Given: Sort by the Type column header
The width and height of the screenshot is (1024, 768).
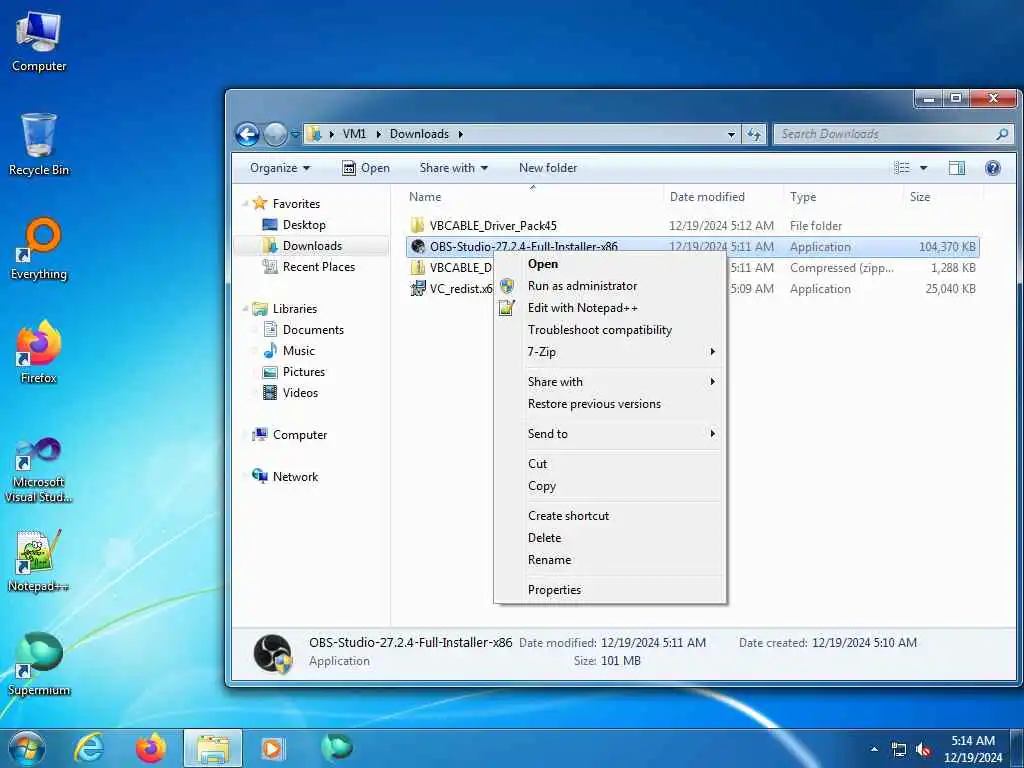Looking at the screenshot, I should (844, 197).
